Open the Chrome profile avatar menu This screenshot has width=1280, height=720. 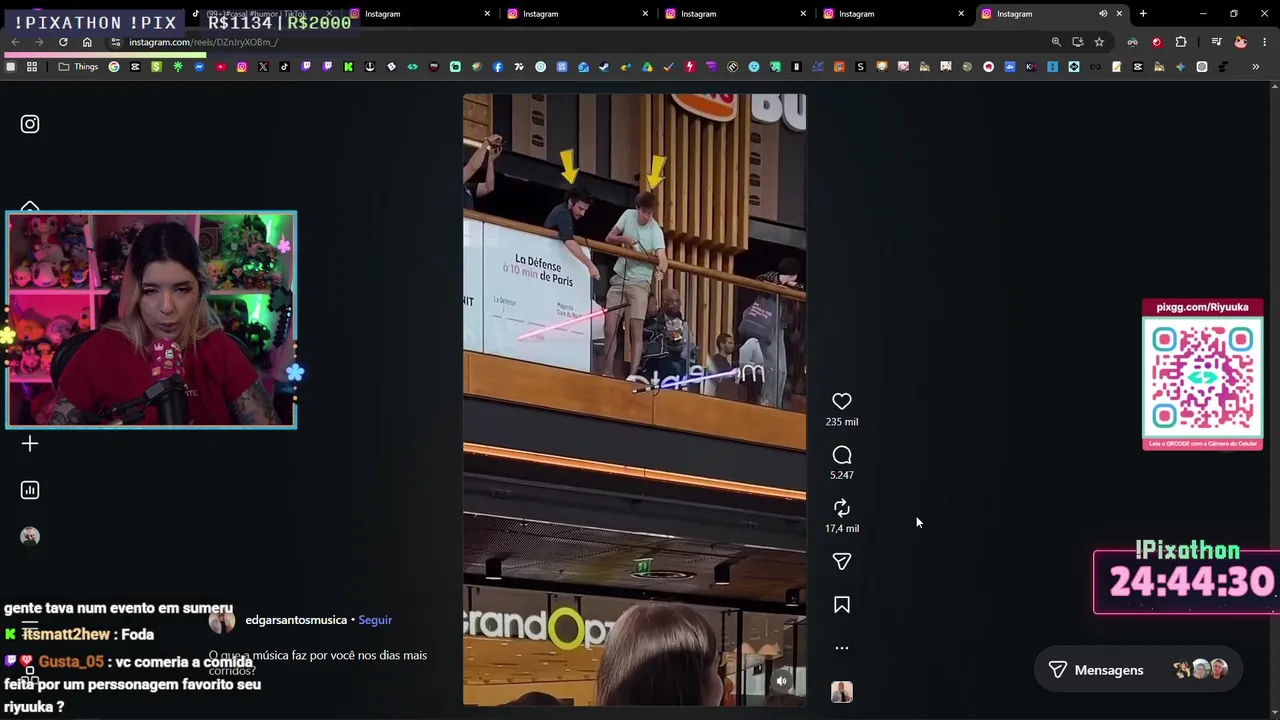(x=1241, y=42)
